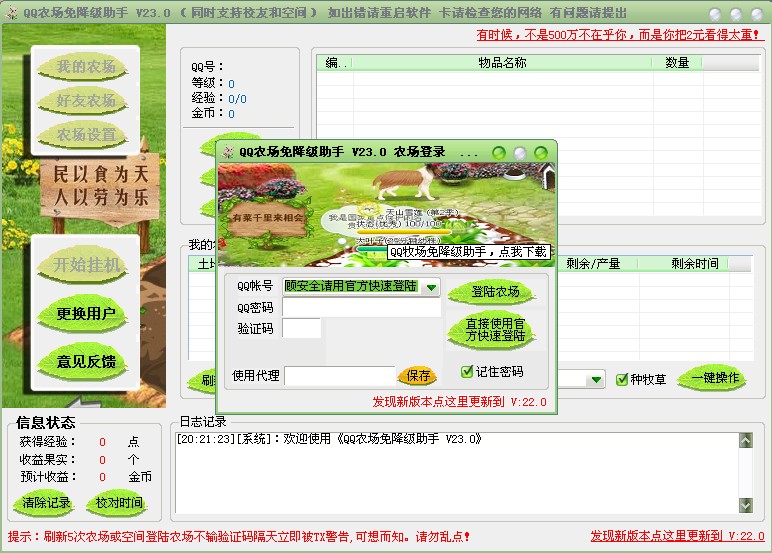772x553 pixels.
Task: Sort by 数量 column header
Action: [x=677, y=63]
